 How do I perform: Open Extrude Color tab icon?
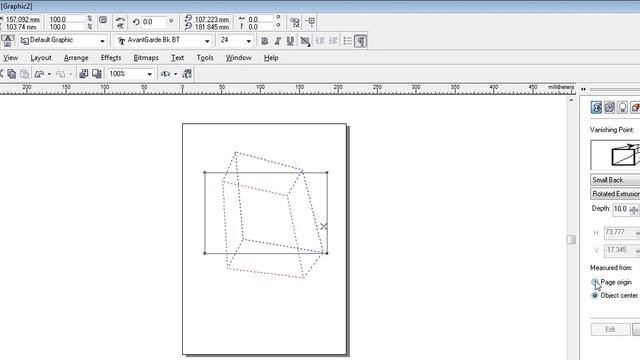click(635, 107)
